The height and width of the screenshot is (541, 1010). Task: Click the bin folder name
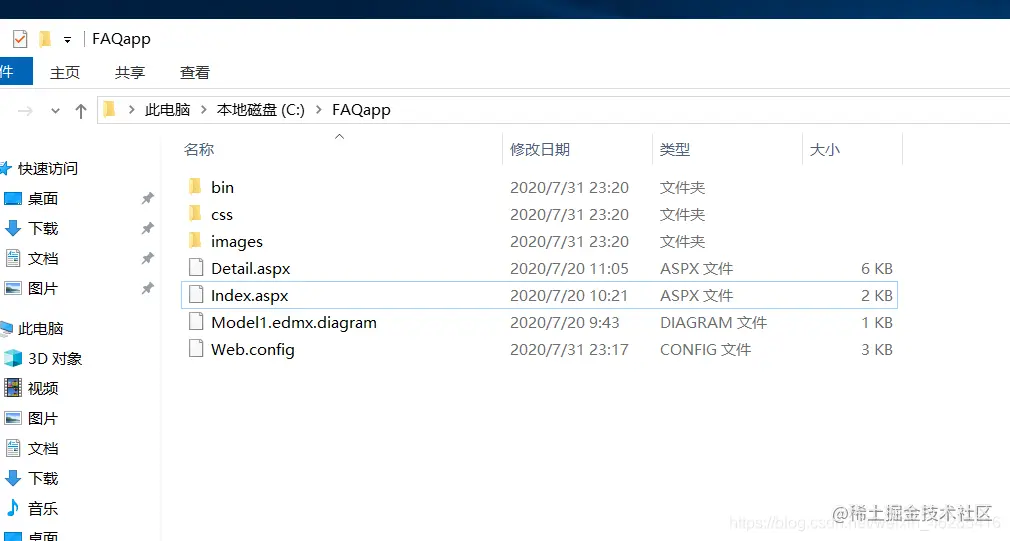[222, 187]
